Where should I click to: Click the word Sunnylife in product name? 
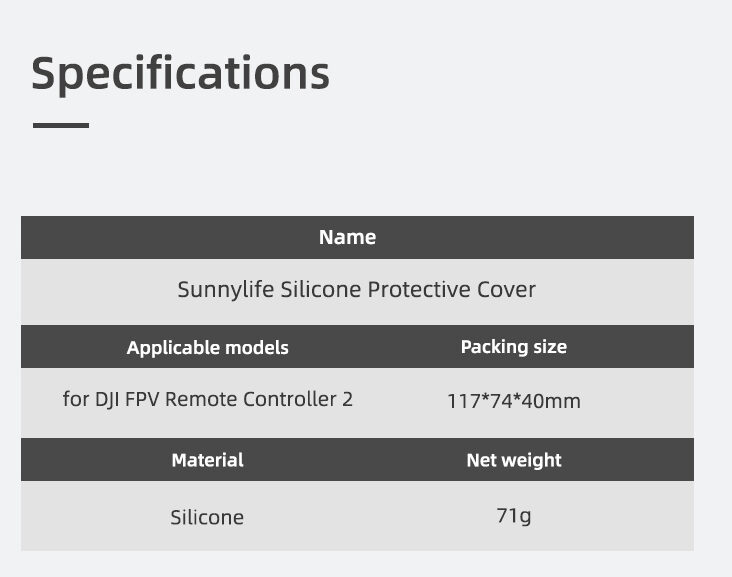225,290
